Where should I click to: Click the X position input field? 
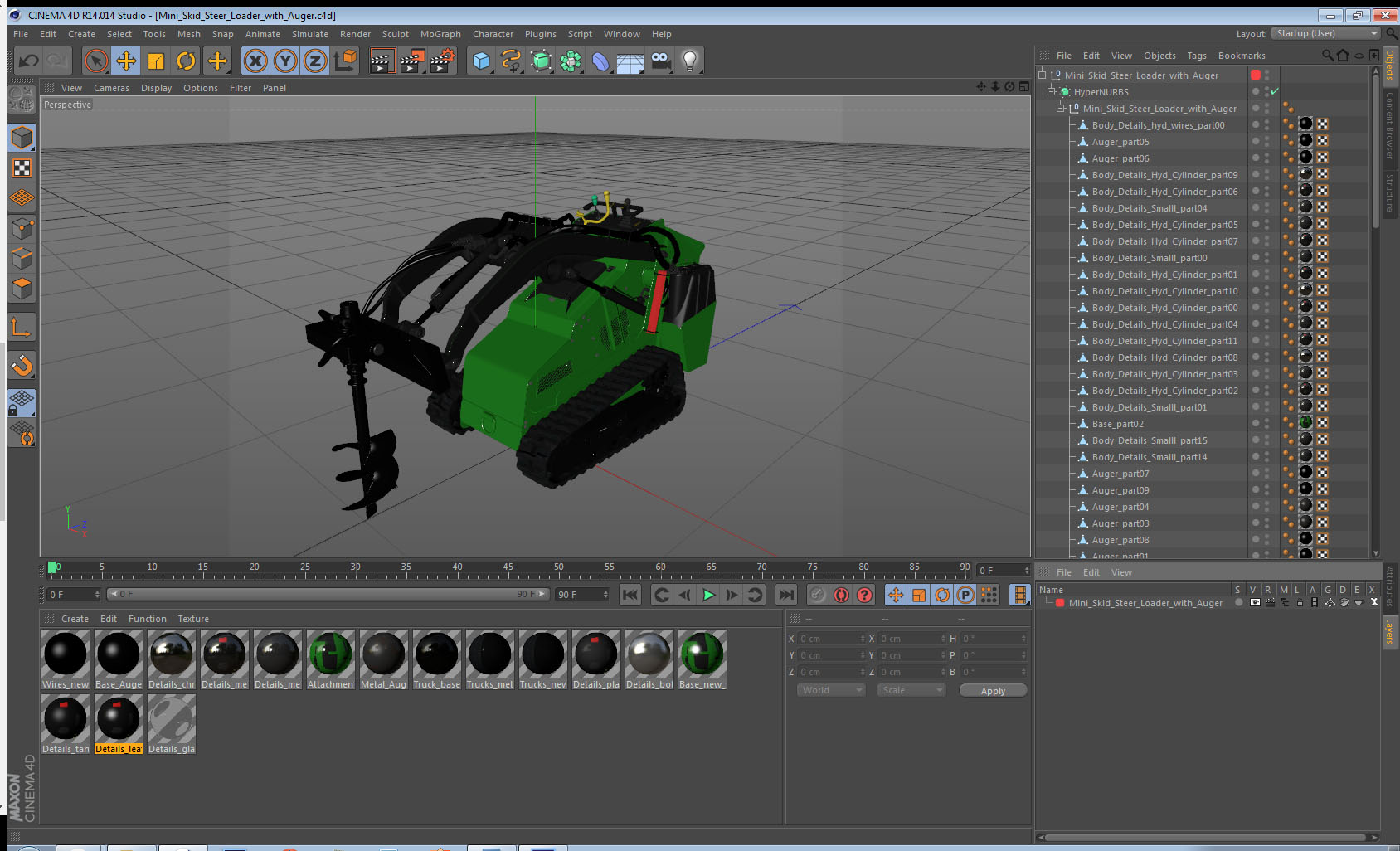(x=831, y=639)
